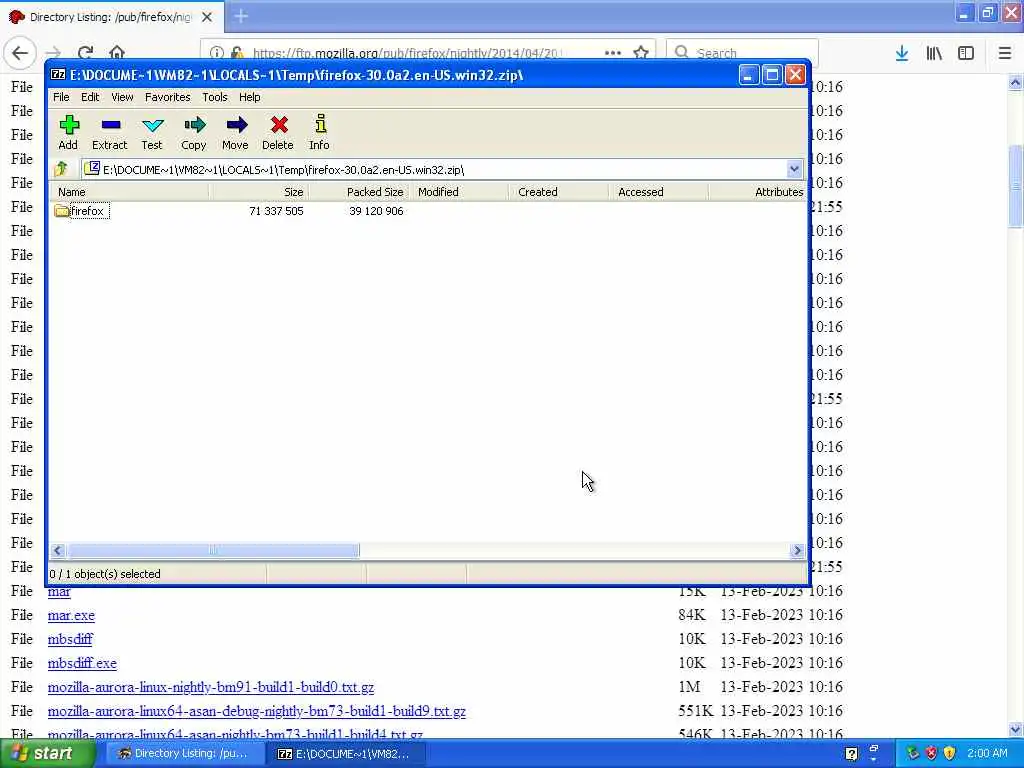The width and height of the screenshot is (1024, 768).
Task: Choose the Move toolbar icon
Action: click(x=236, y=133)
